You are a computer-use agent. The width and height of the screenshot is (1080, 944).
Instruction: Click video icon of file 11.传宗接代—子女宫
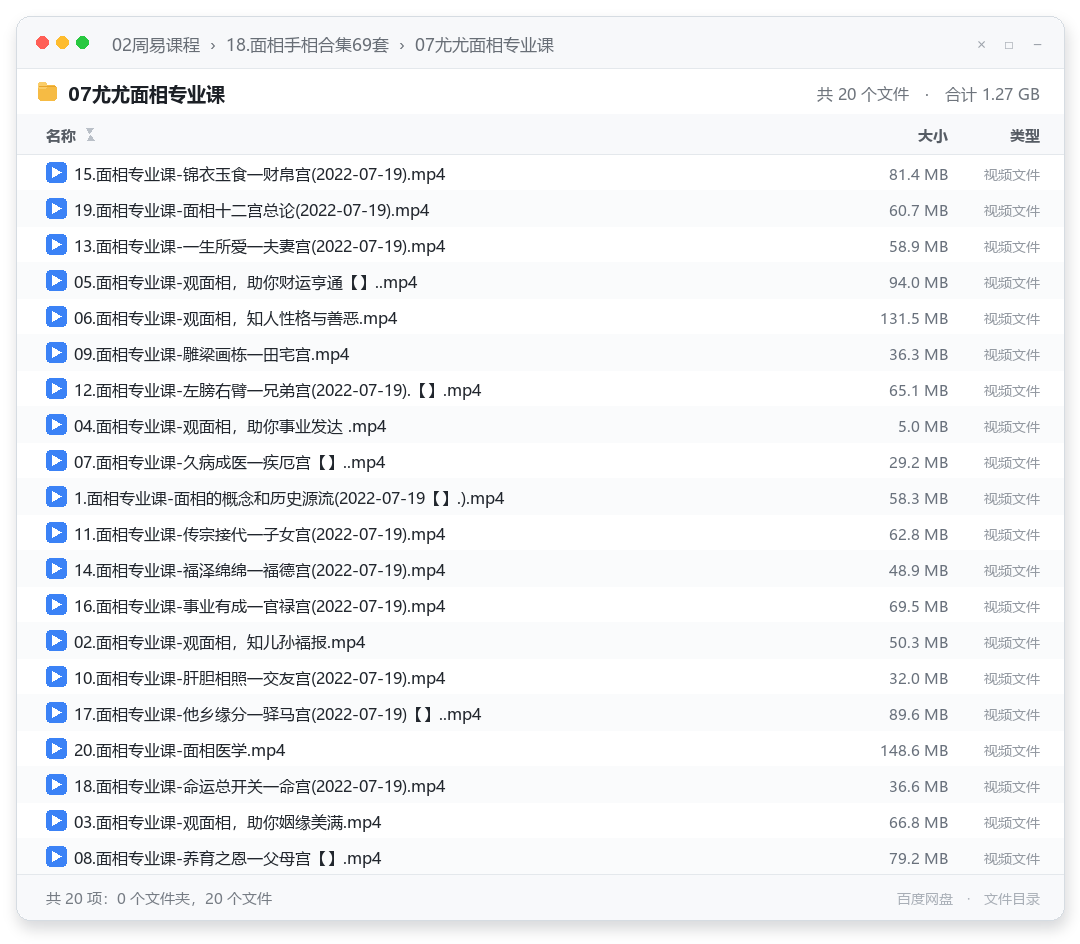[56, 533]
